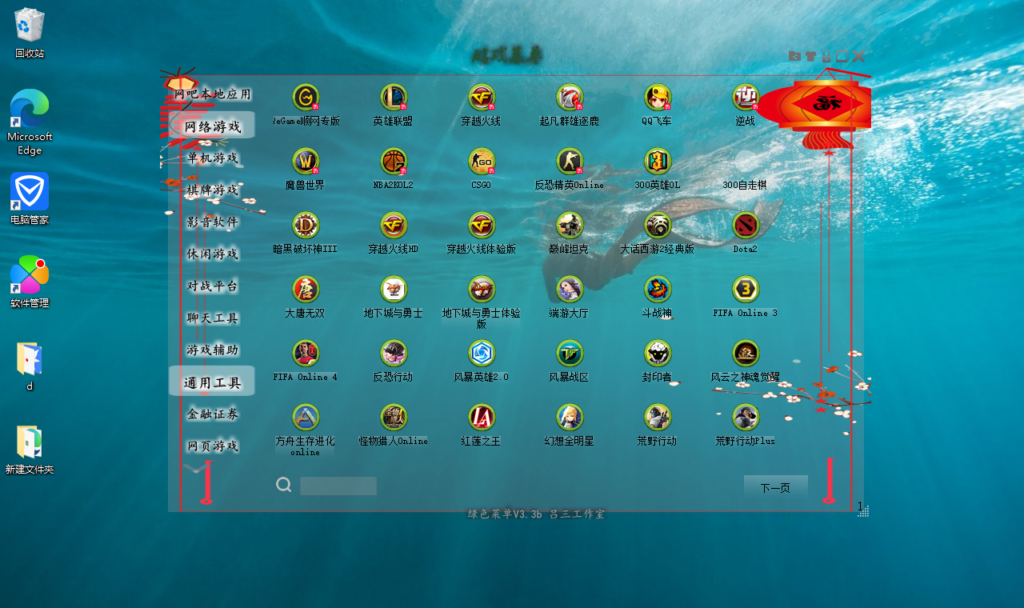Select the 逆战 game icon
Screen dimensions: 1024x608
(x=745, y=98)
